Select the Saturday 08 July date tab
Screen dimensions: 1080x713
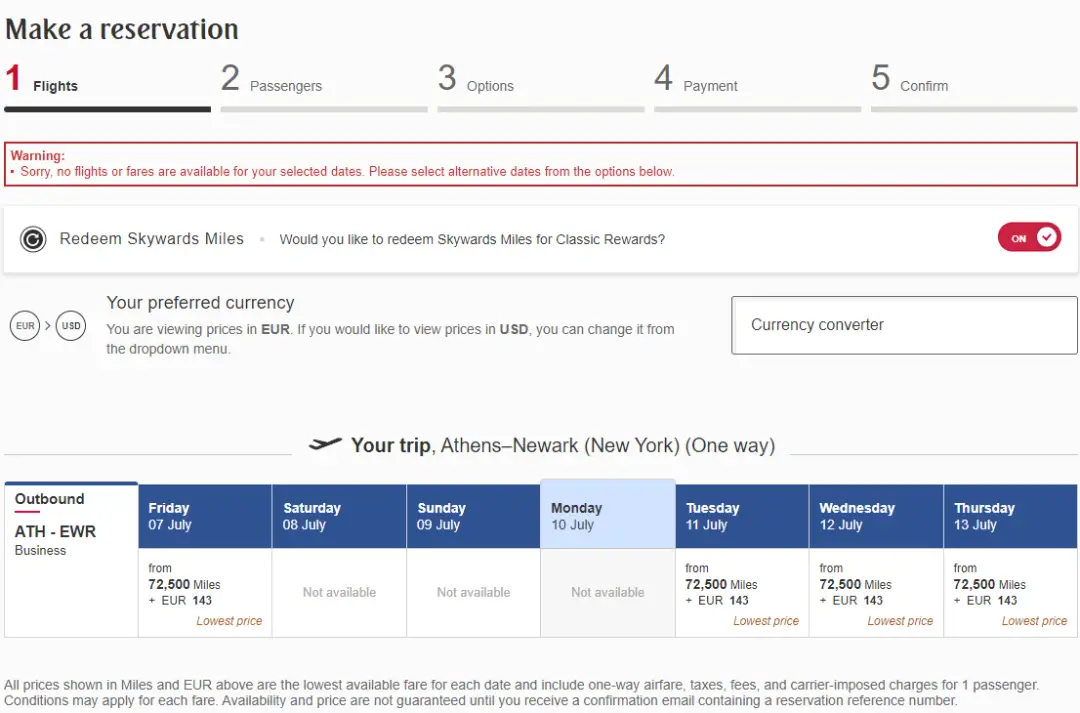pos(339,516)
